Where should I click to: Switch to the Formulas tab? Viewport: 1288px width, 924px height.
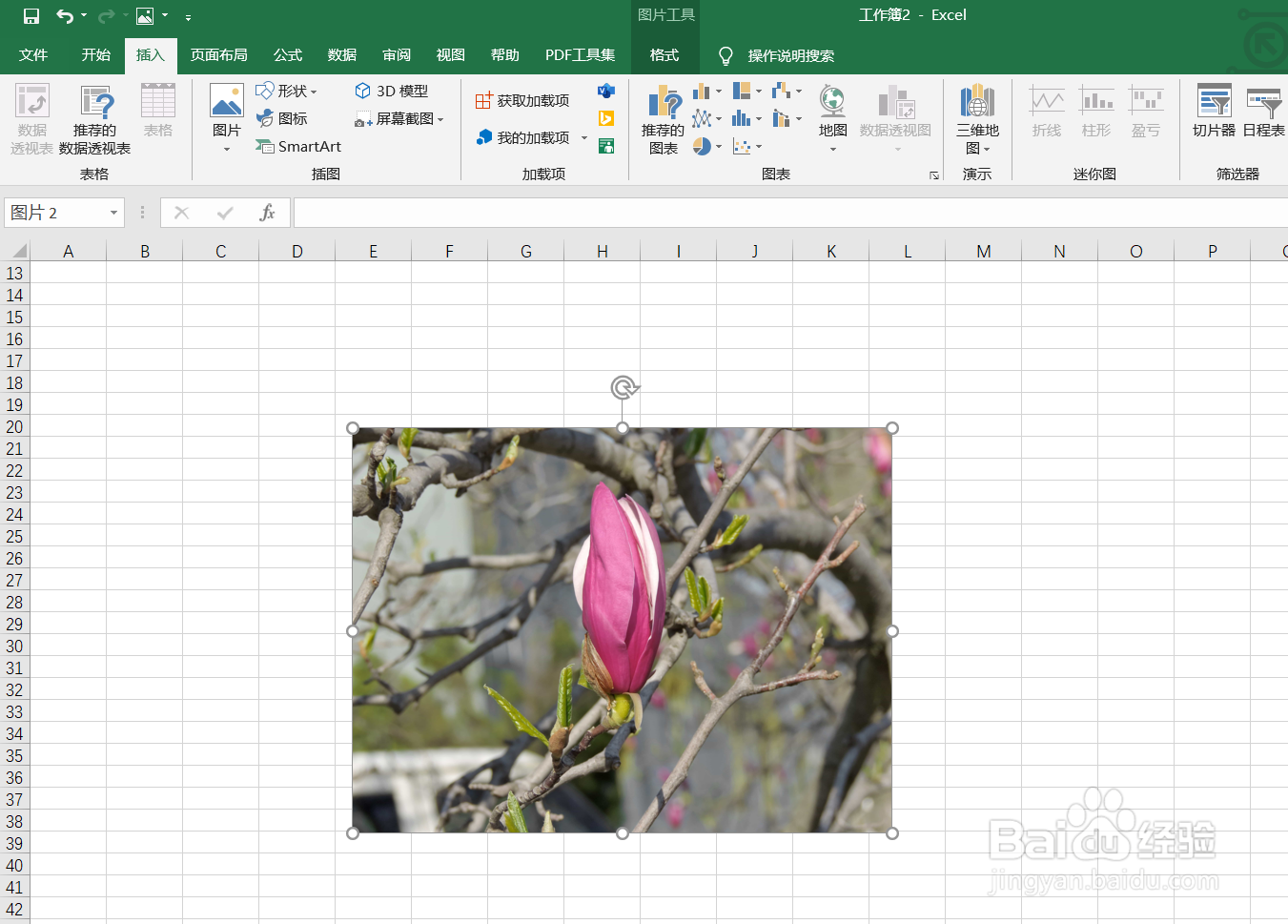point(288,55)
